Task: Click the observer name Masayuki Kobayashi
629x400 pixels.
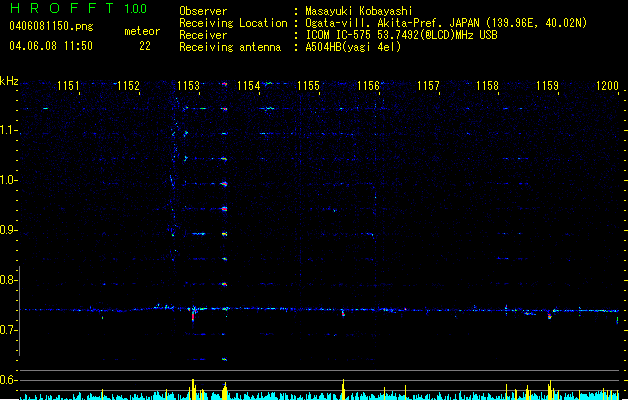Action: click(x=359, y=11)
